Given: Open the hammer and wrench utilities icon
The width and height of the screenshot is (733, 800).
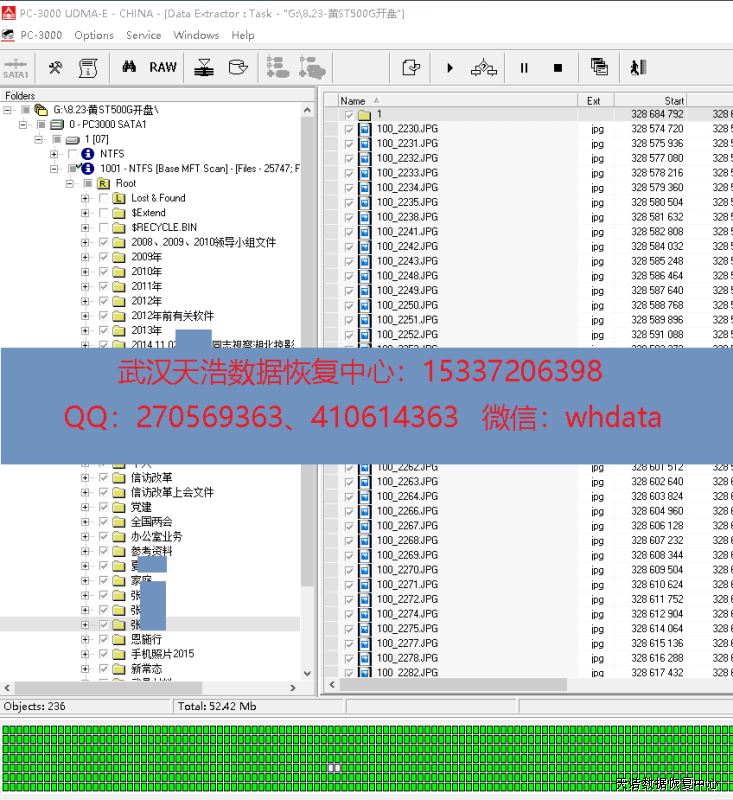Looking at the screenshot, I should coord(55,68).
